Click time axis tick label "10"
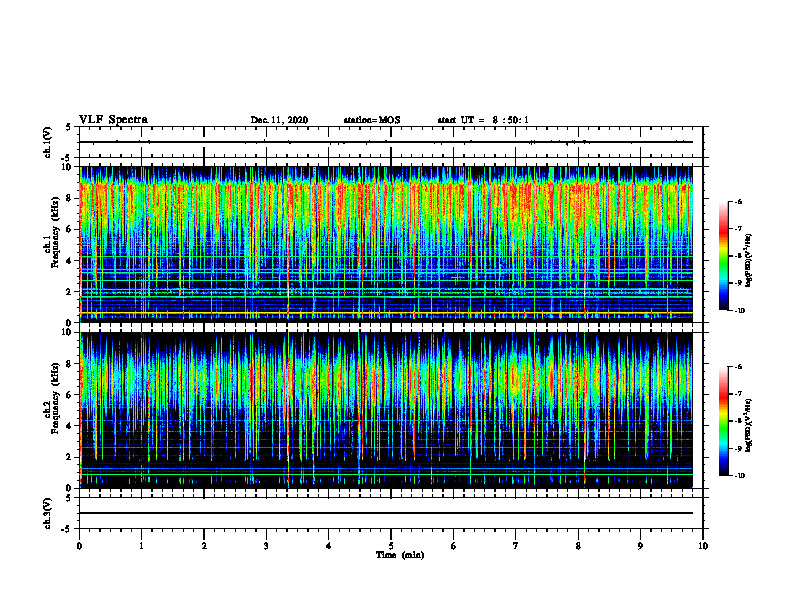This screenshot has width=792, height=612. pos(703,546)
